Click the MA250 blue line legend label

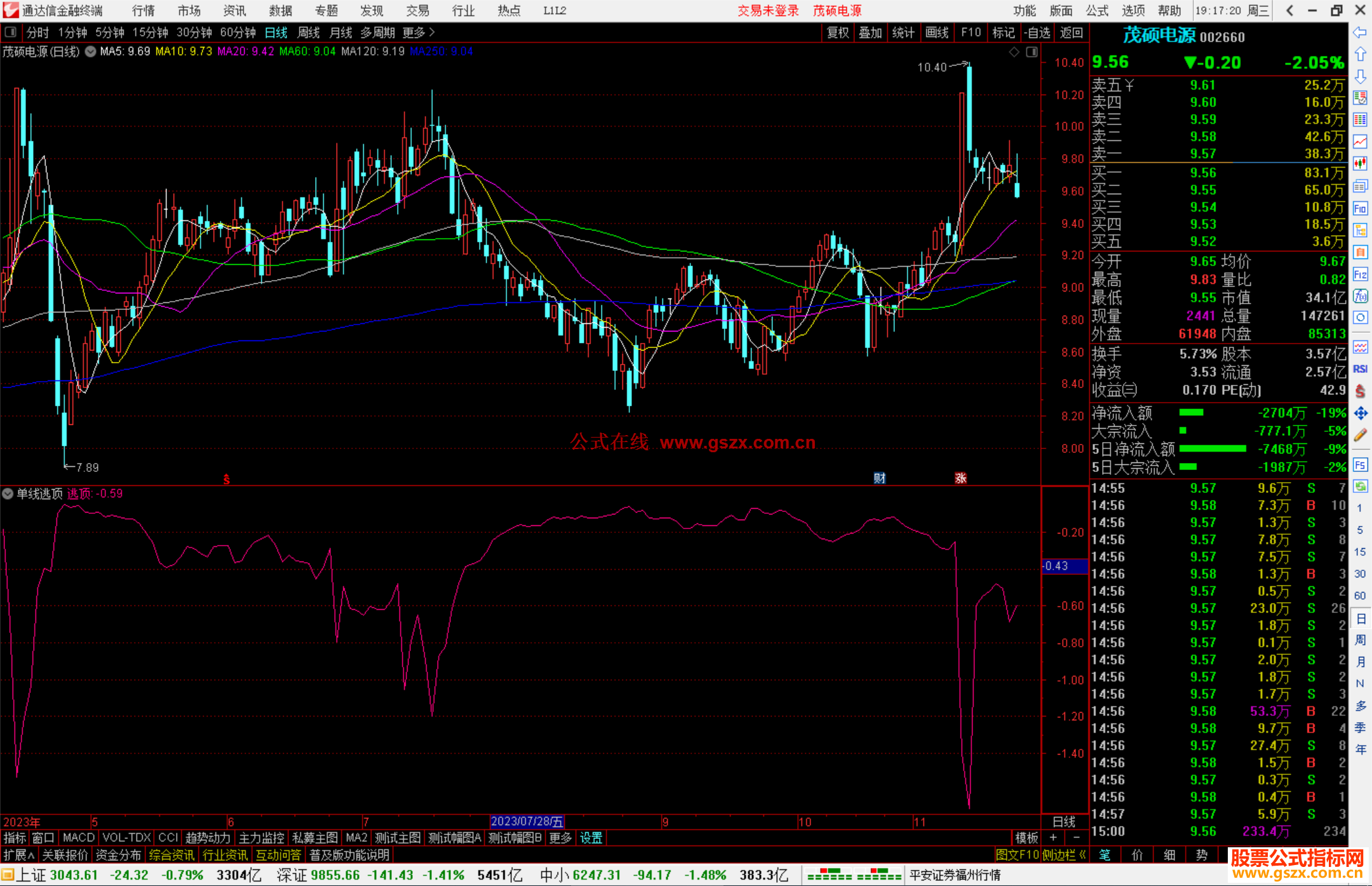[441, 51]
